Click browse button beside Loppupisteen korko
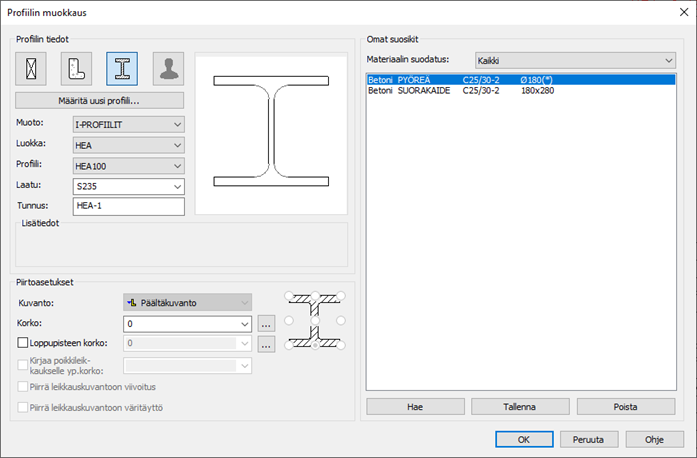 click(x=266, y=344)
